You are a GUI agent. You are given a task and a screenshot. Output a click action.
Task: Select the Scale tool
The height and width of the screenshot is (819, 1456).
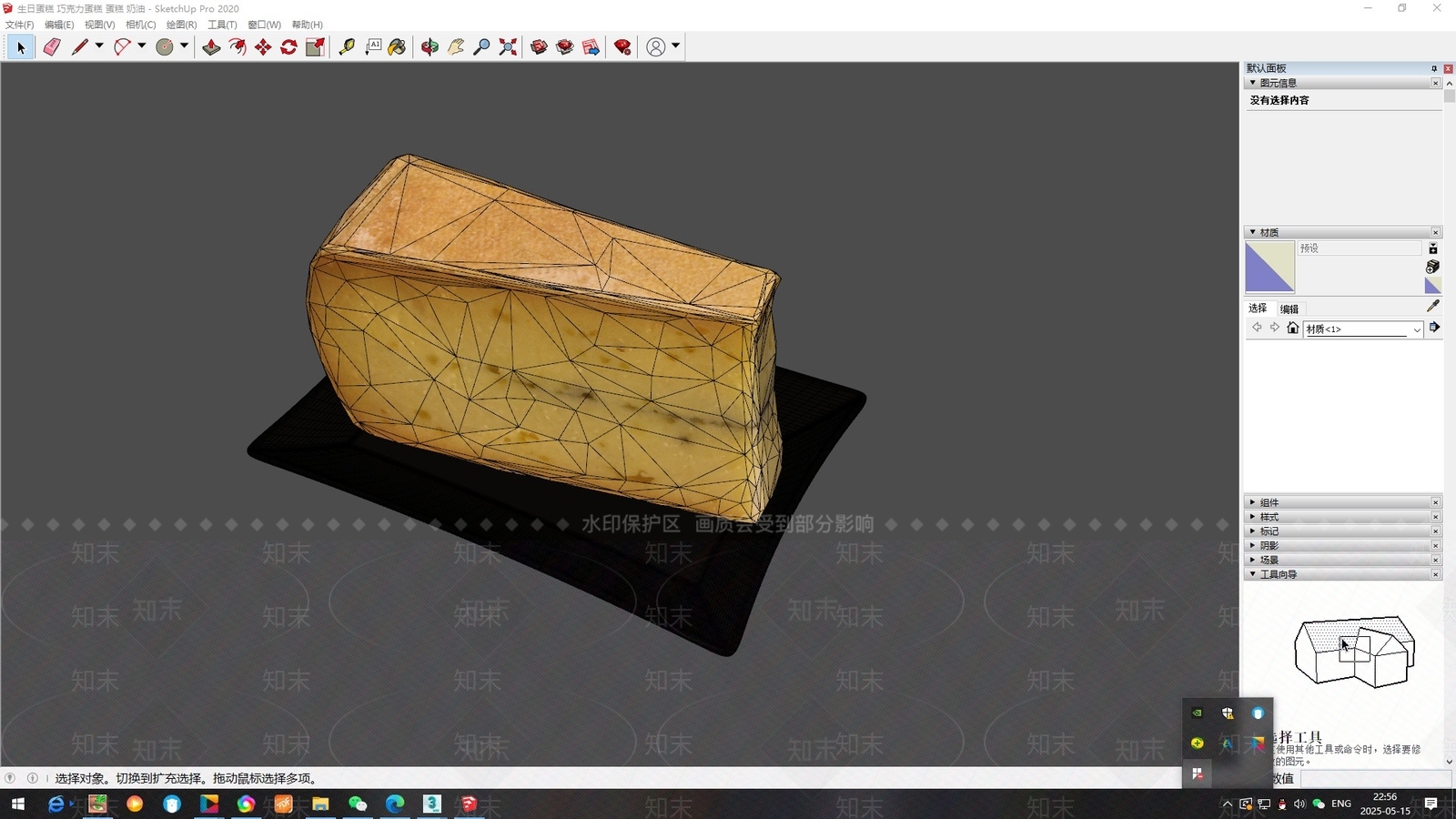pyautogui.click(x=315, y=47)
